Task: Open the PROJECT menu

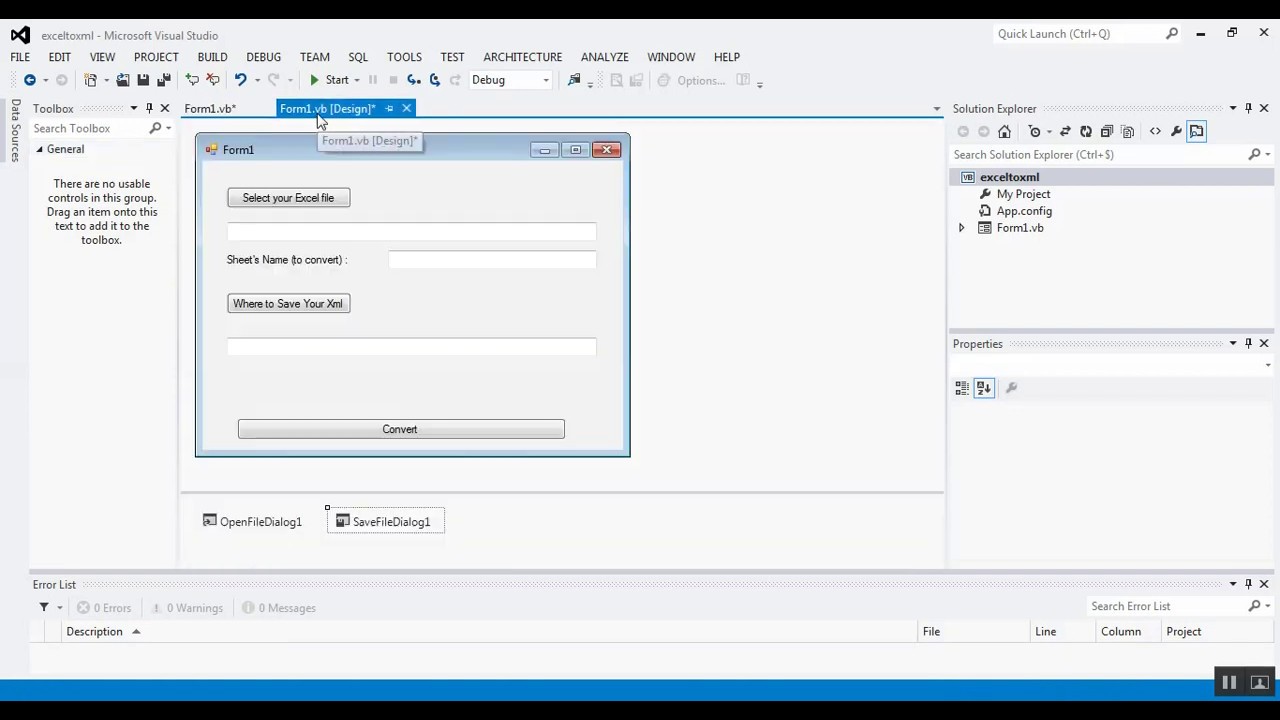Action: point(156,57)
